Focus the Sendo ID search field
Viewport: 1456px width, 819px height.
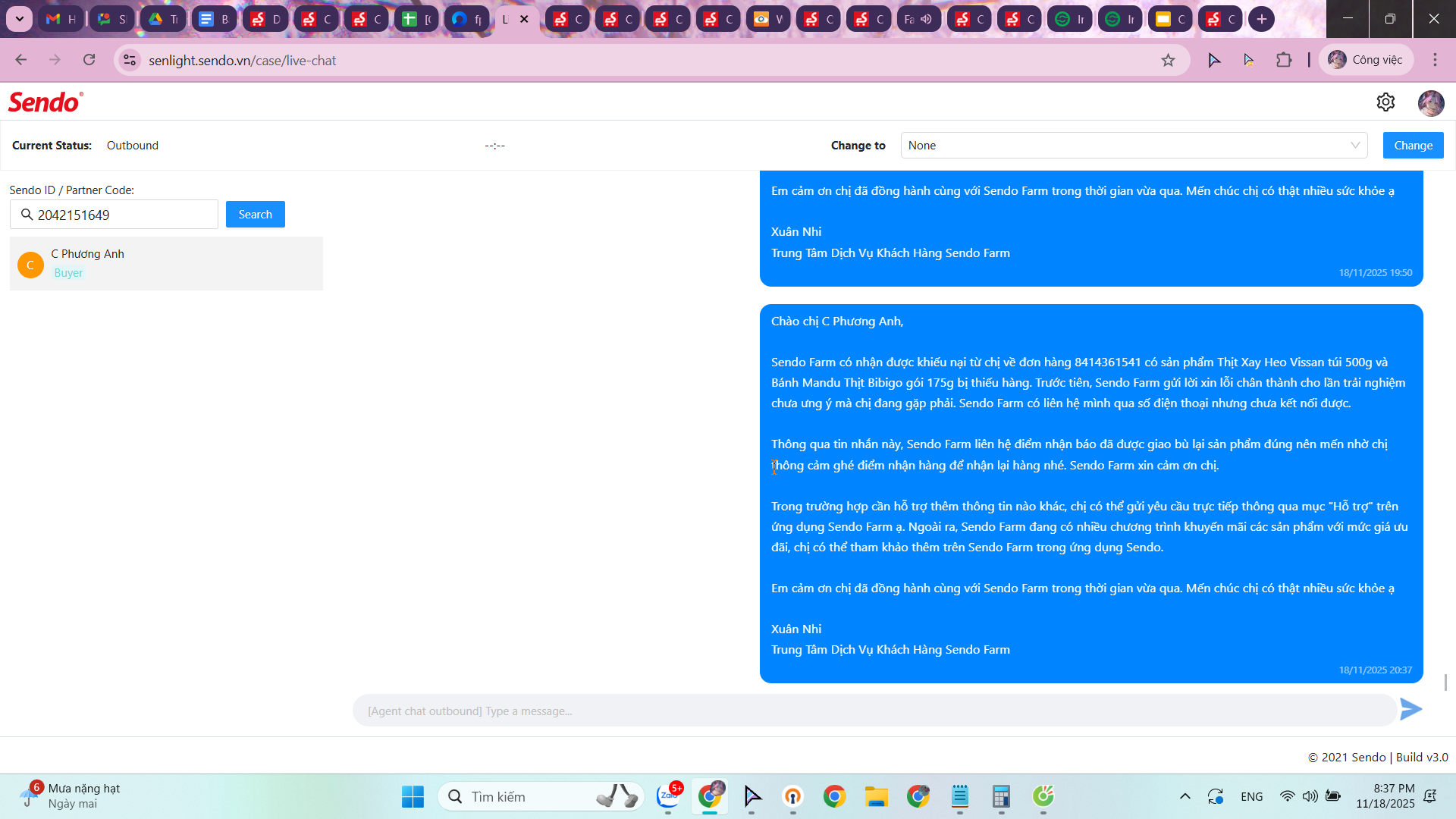coord(121,215)
